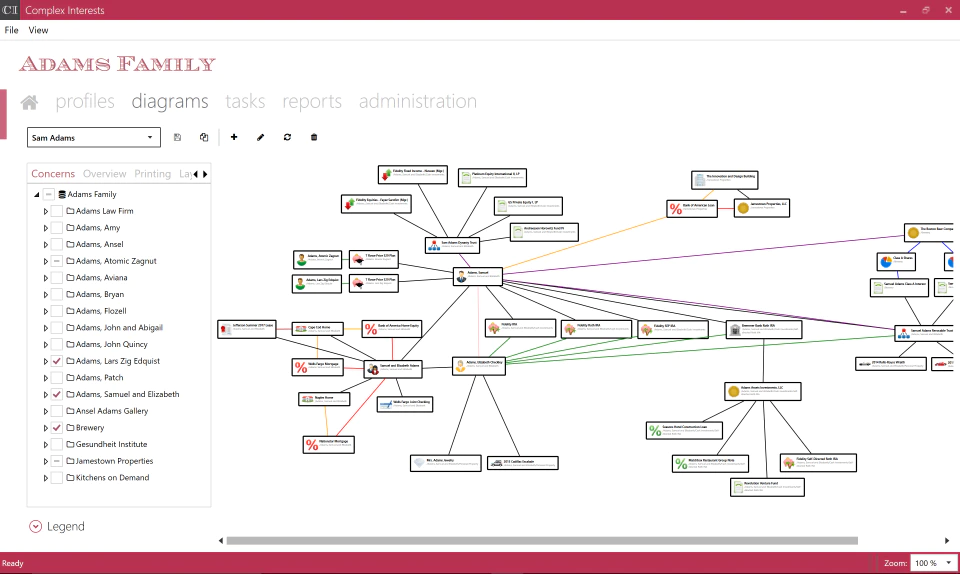
Task: Switch to the Printing tab
Action: [x=152, y=174]
